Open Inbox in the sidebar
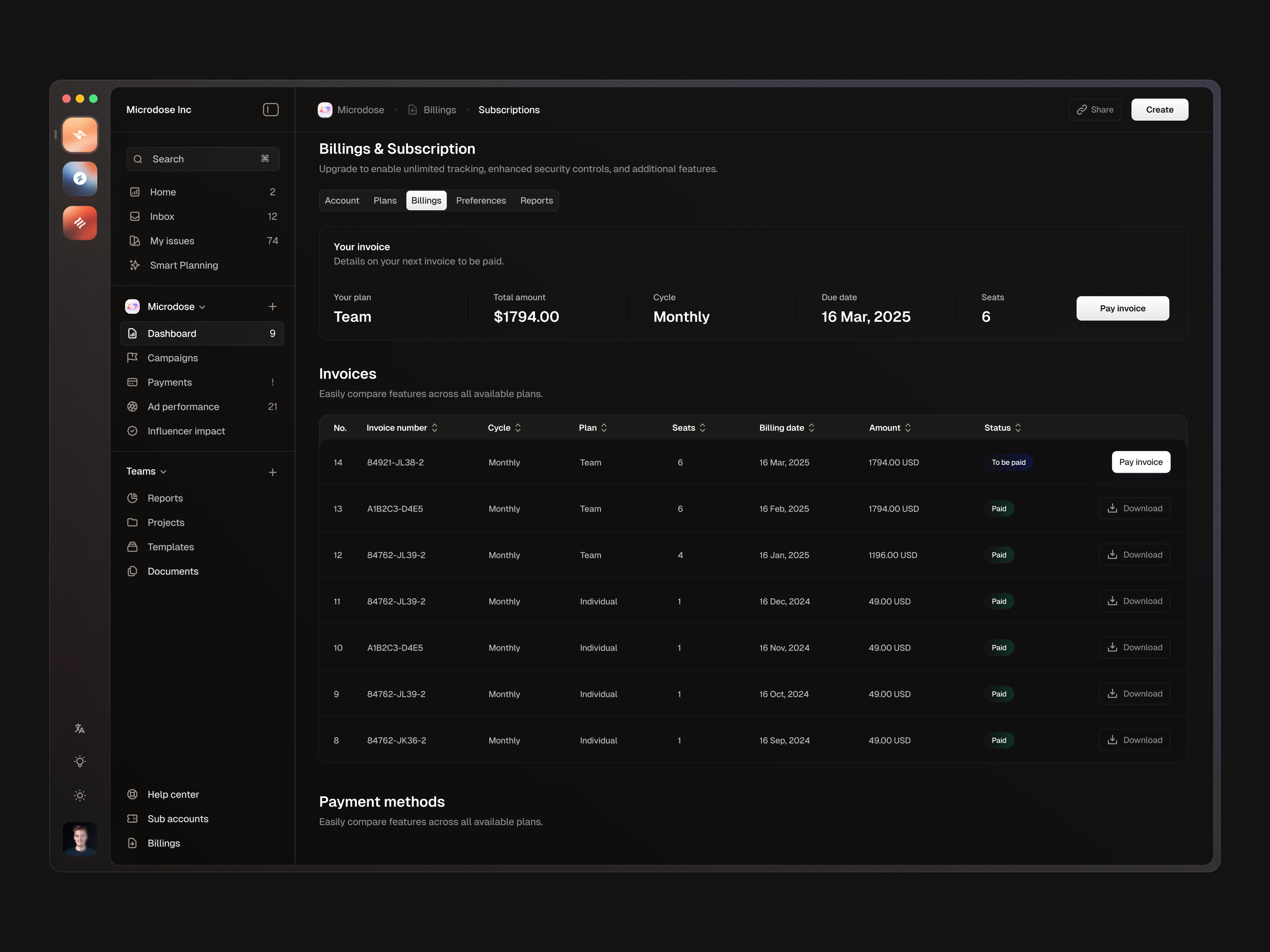The image size is (1270, 952). click(x=203, y=216)
